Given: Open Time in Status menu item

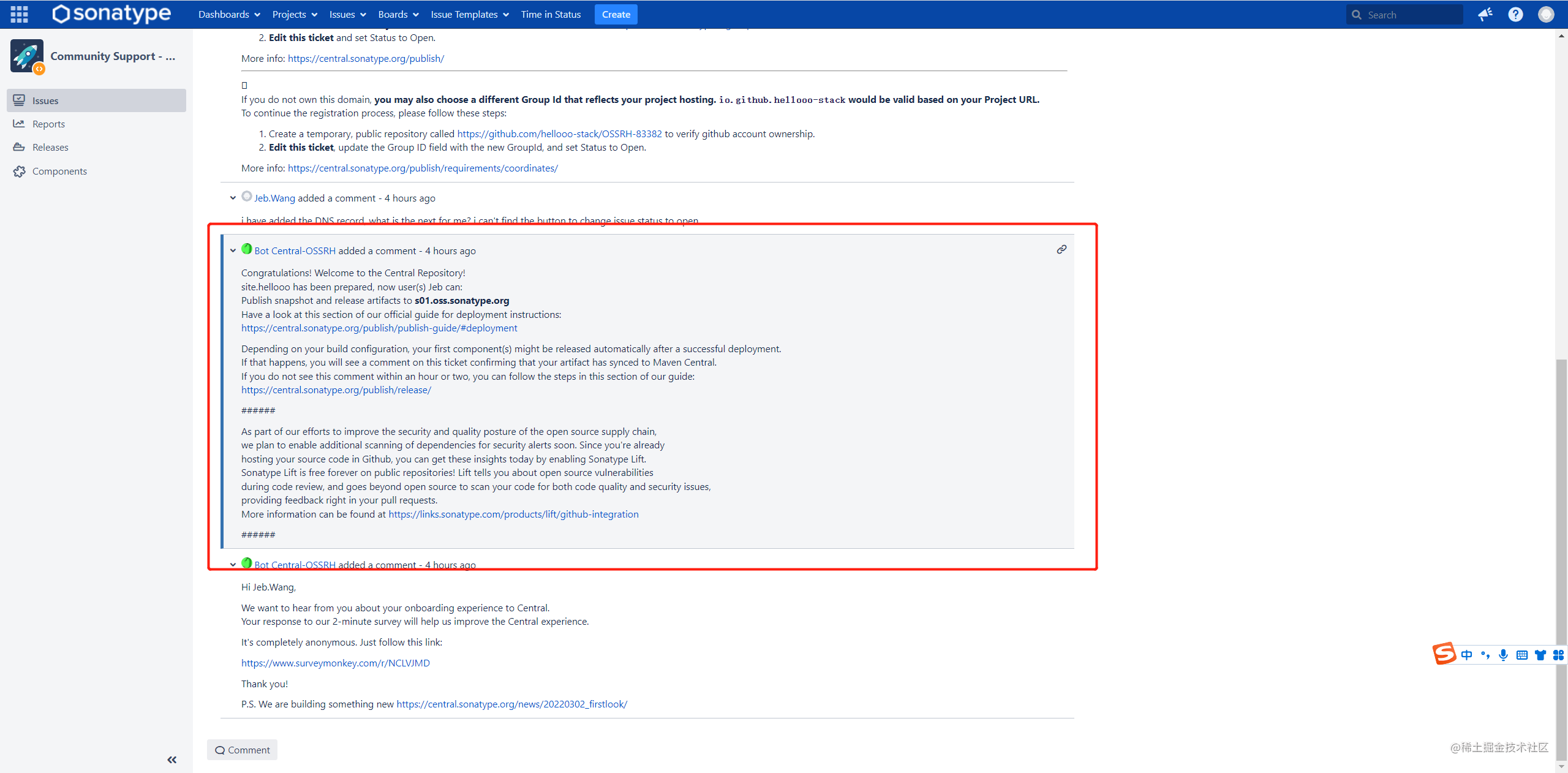Looking at the screenshot, I should click(x=551, y=14).
